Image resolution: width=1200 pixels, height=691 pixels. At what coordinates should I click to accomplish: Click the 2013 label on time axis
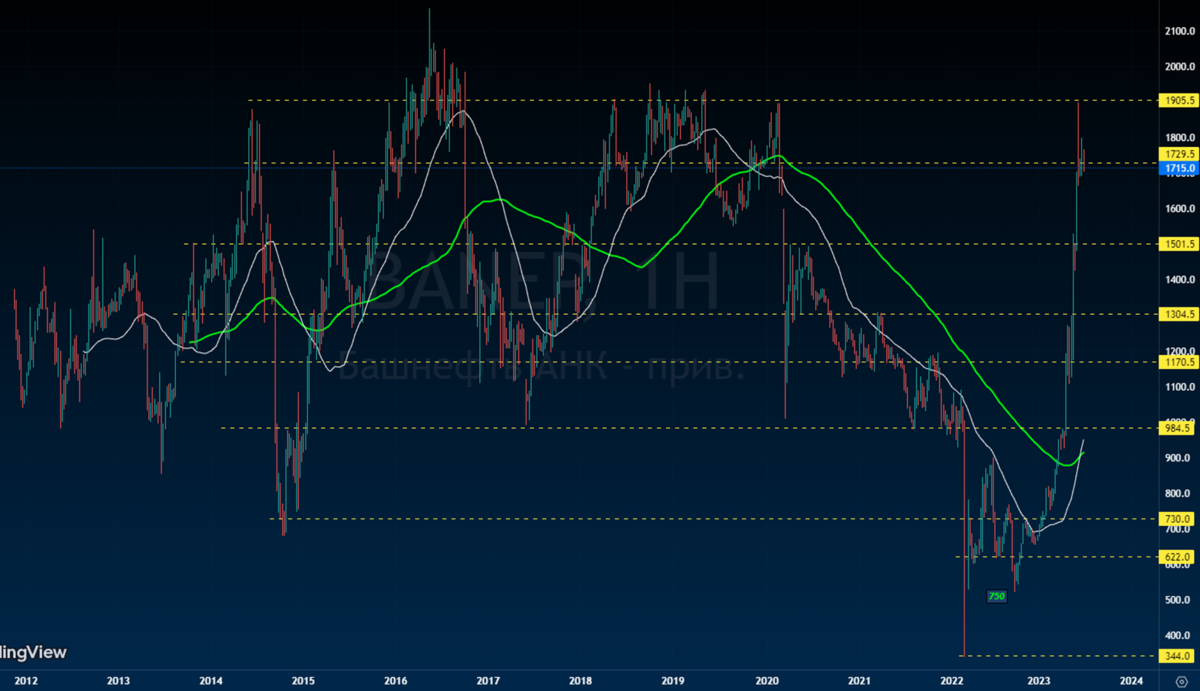[119, 680]
